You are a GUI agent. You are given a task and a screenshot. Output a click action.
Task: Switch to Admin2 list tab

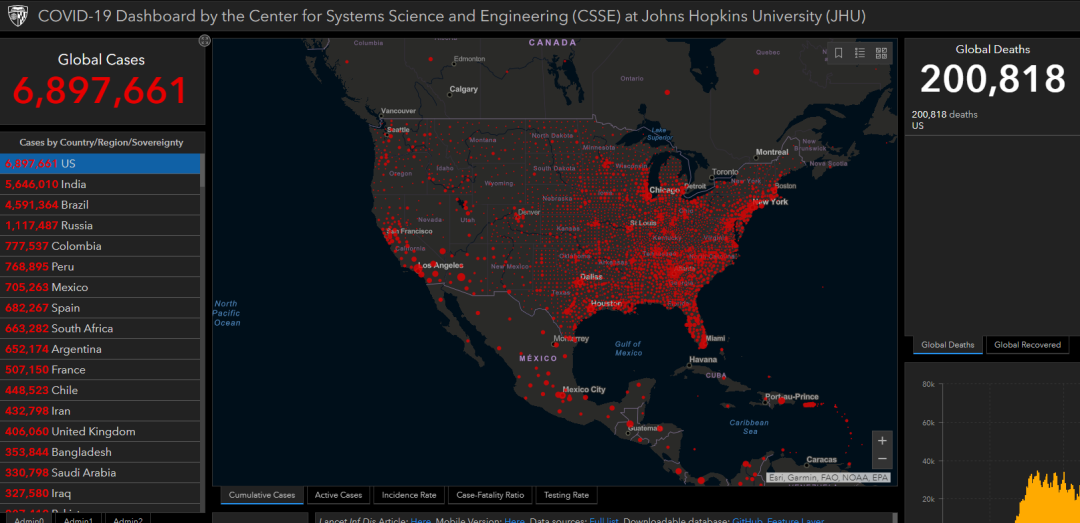coord(127,519)
